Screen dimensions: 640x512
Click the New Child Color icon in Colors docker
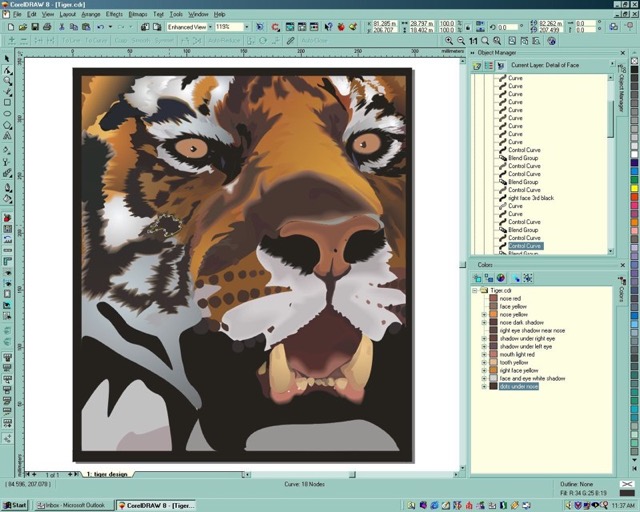pos(489,278)
